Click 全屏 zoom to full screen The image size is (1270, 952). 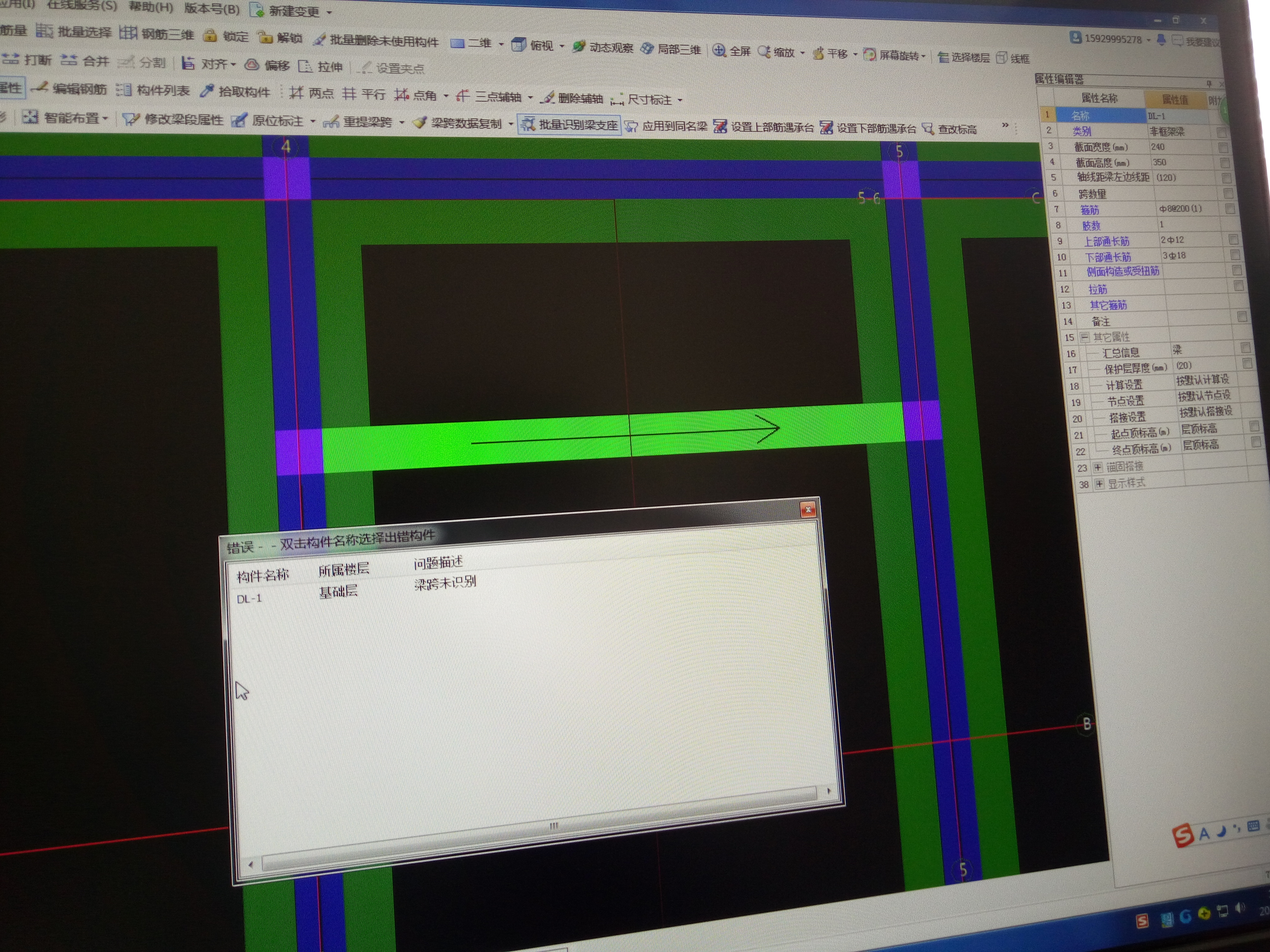coord(731,51)
